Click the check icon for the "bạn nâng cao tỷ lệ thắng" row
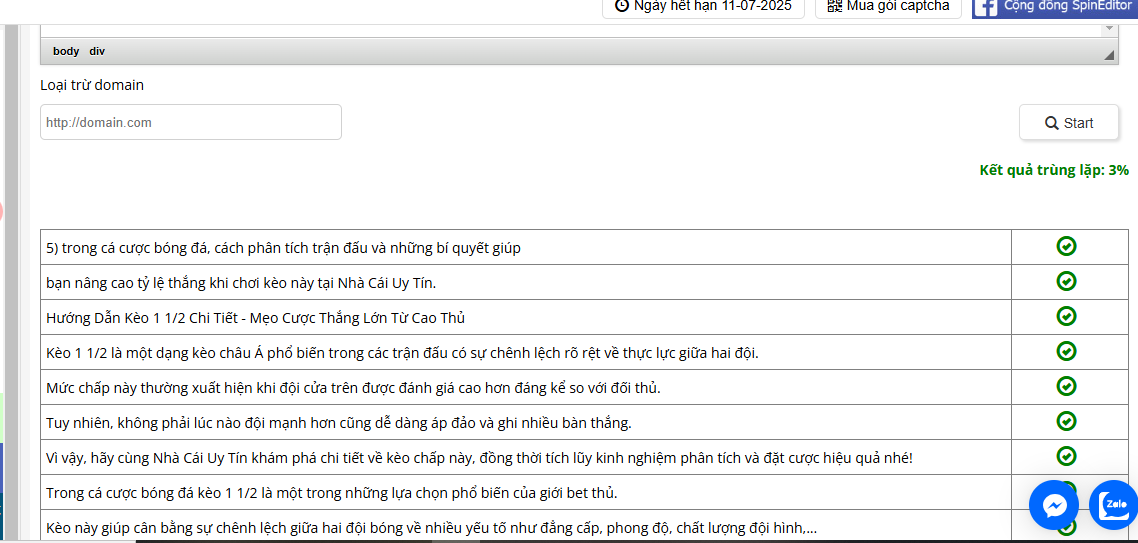This screenshot has width=1138, height=543. 1066,282
